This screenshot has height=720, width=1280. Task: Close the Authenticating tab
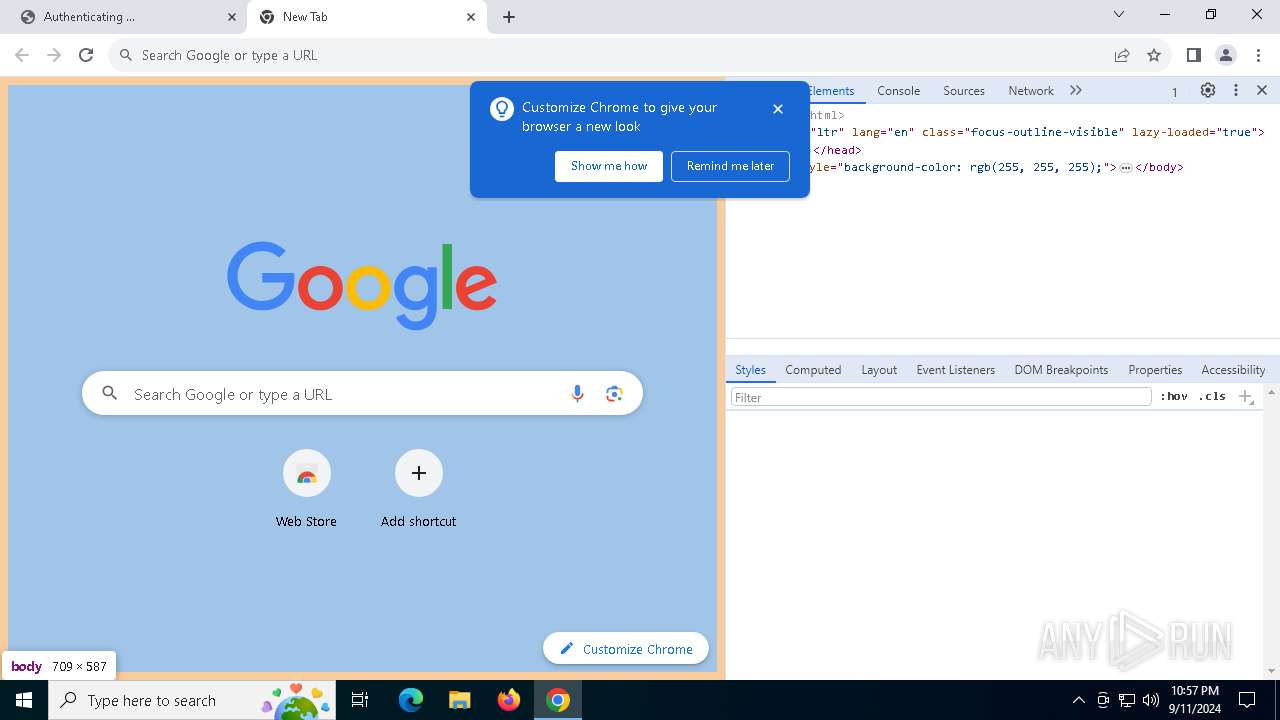[231, 17]
